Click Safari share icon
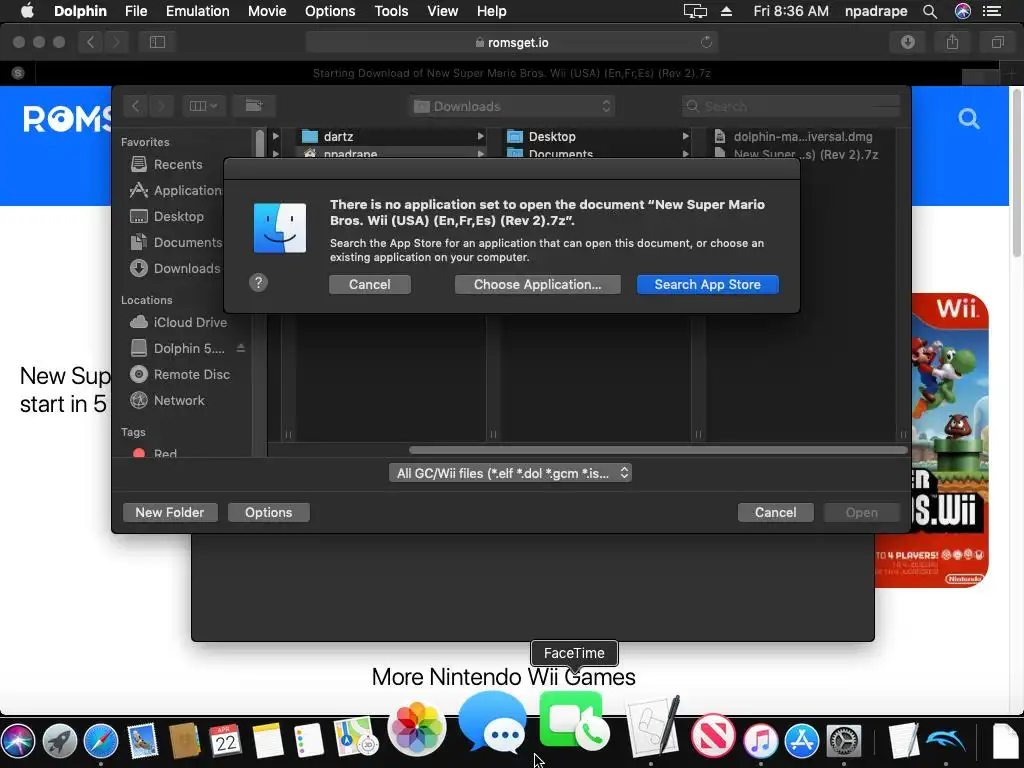 [x=952, y=42]
